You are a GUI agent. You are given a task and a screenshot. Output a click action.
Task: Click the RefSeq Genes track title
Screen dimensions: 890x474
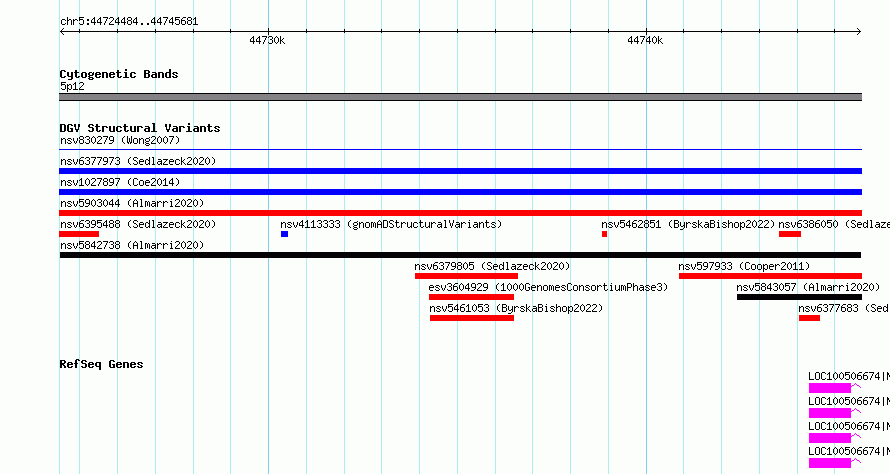[101, 364]
